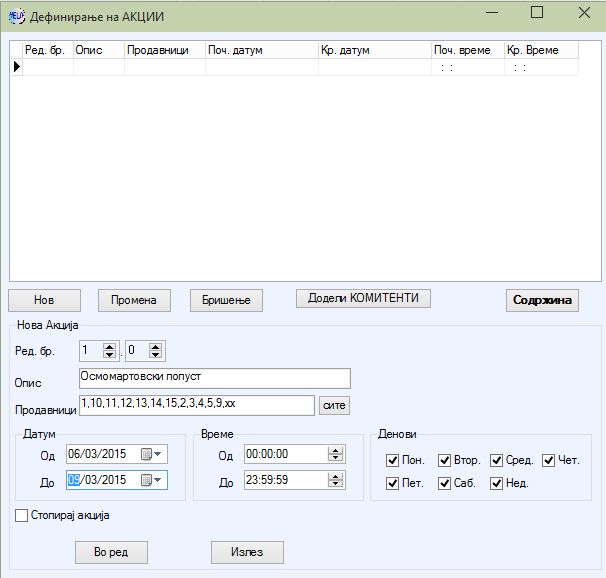The image size is (606, 578).
Task: Click the Продавници column header
Action: (165, 50)
